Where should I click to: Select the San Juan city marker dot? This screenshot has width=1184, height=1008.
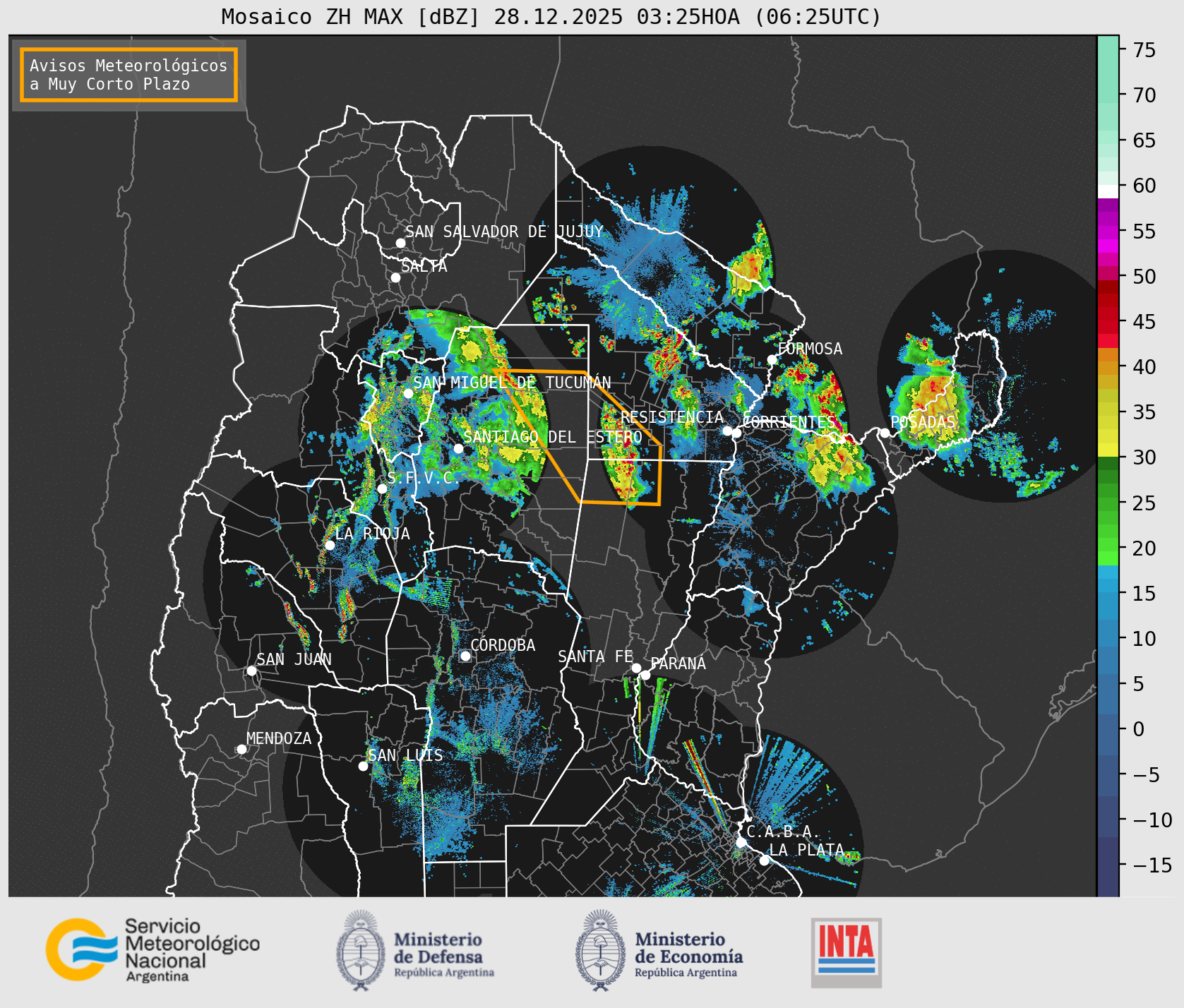point(251,671)
